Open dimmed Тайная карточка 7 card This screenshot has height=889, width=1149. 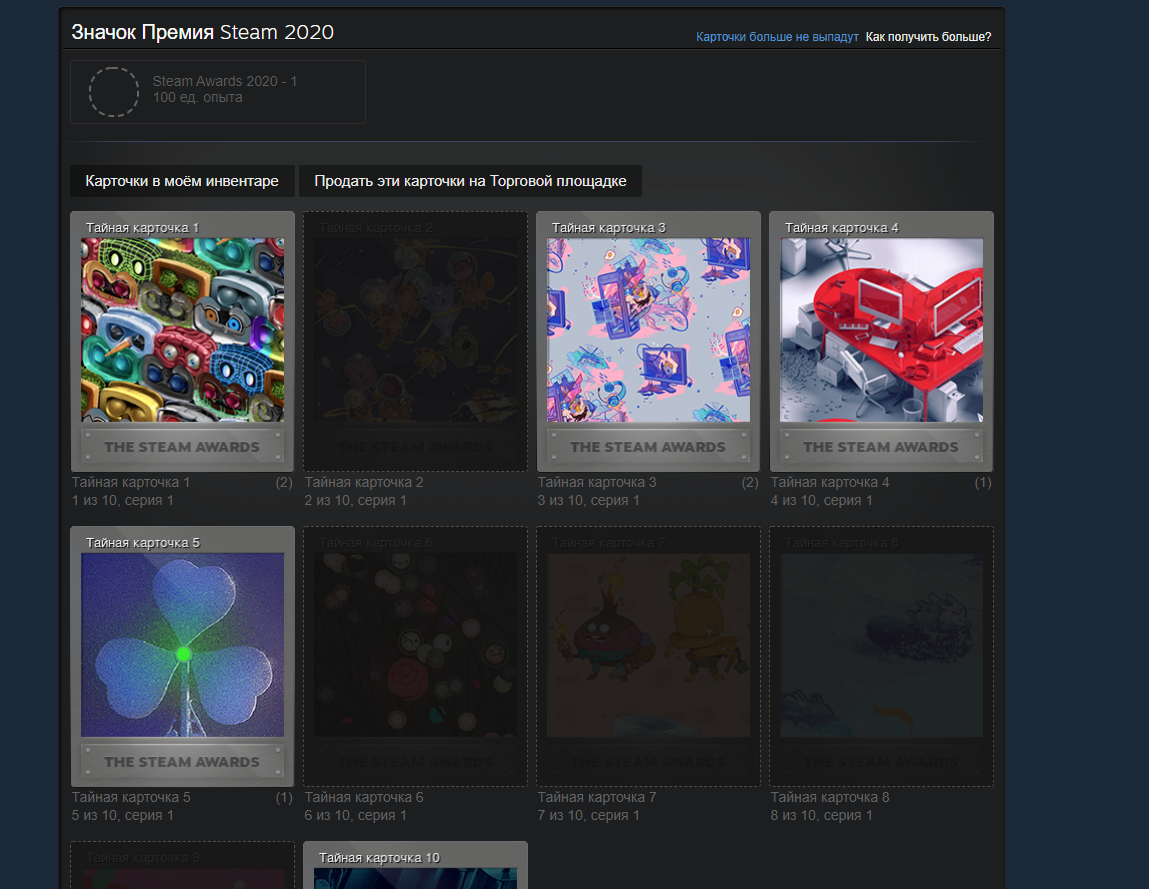click(x=649, y=657)
